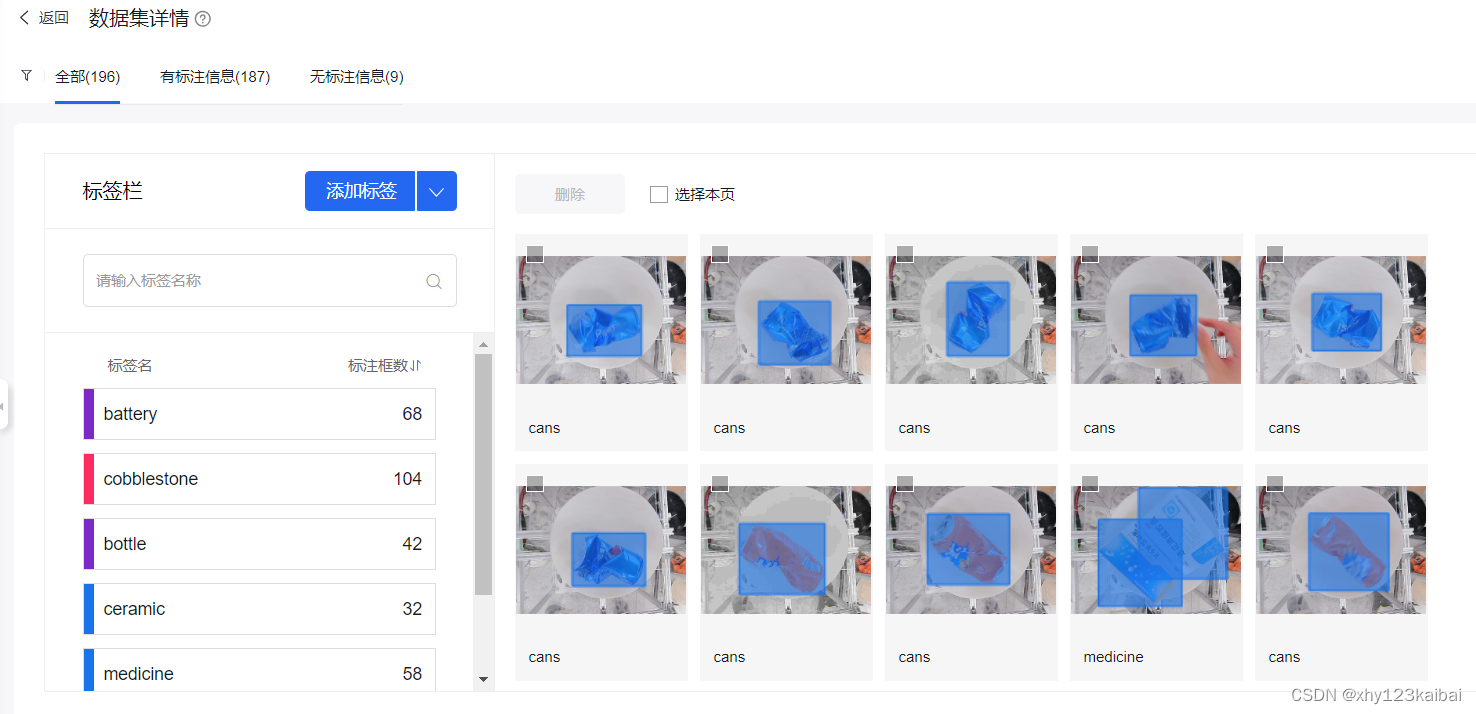Open the third cans thumbnail in top row
The width and height of the screenshot is (1476, 714).
(x=971, y=320)
